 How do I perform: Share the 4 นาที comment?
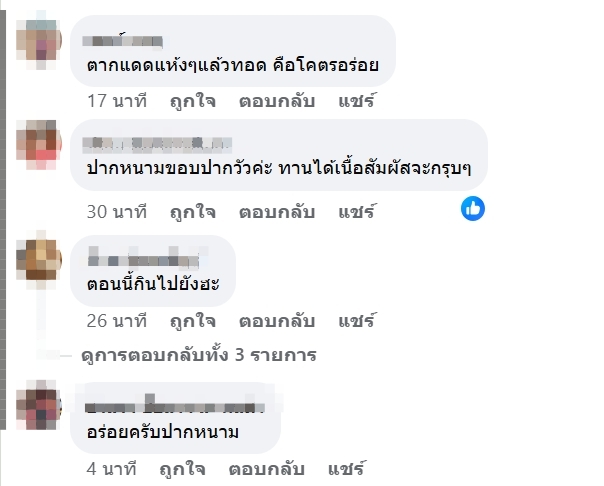pos(346,467)
